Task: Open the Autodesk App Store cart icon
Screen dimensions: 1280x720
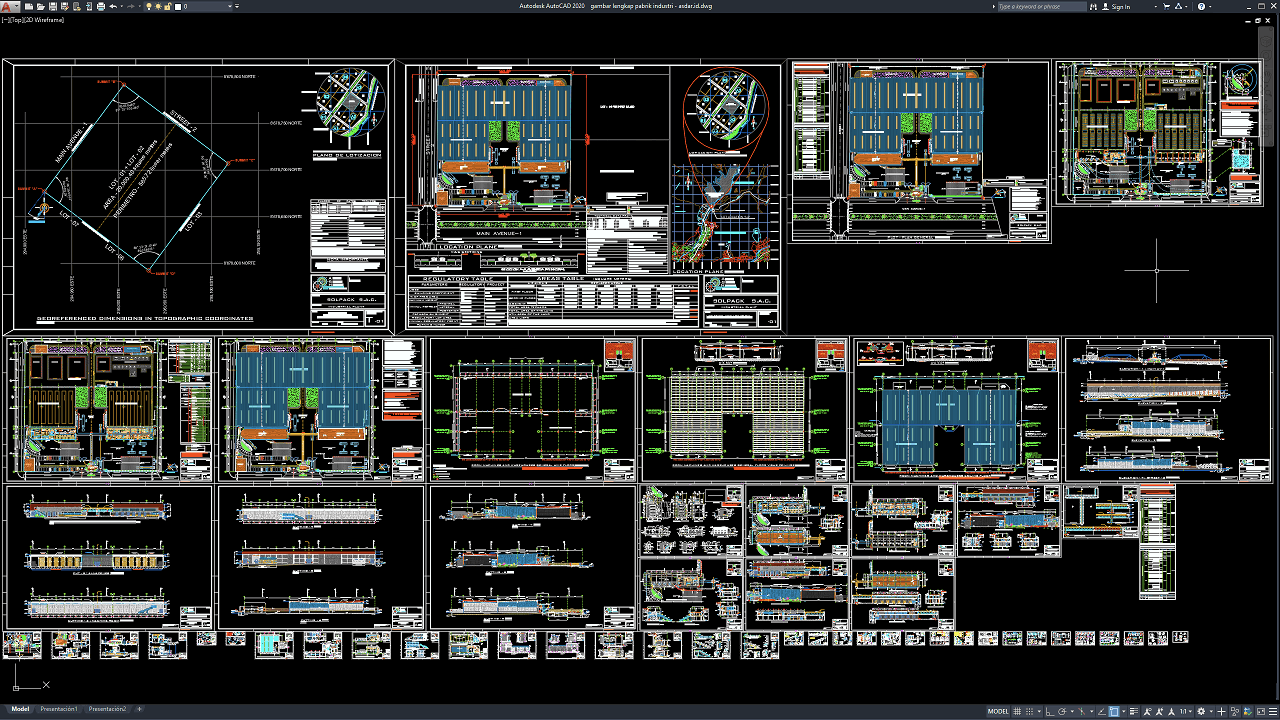Action: [1166, 6]
